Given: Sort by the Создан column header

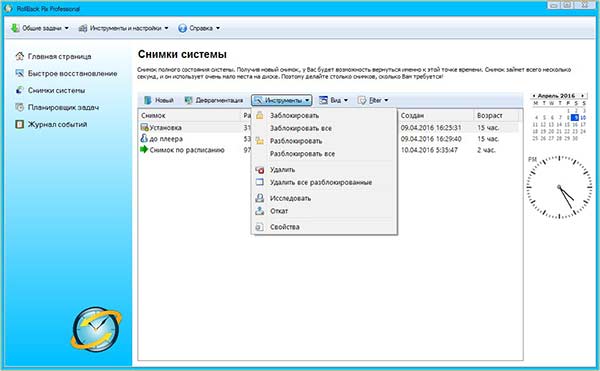Looking at the screenshot, I should (x=435, y=116).
